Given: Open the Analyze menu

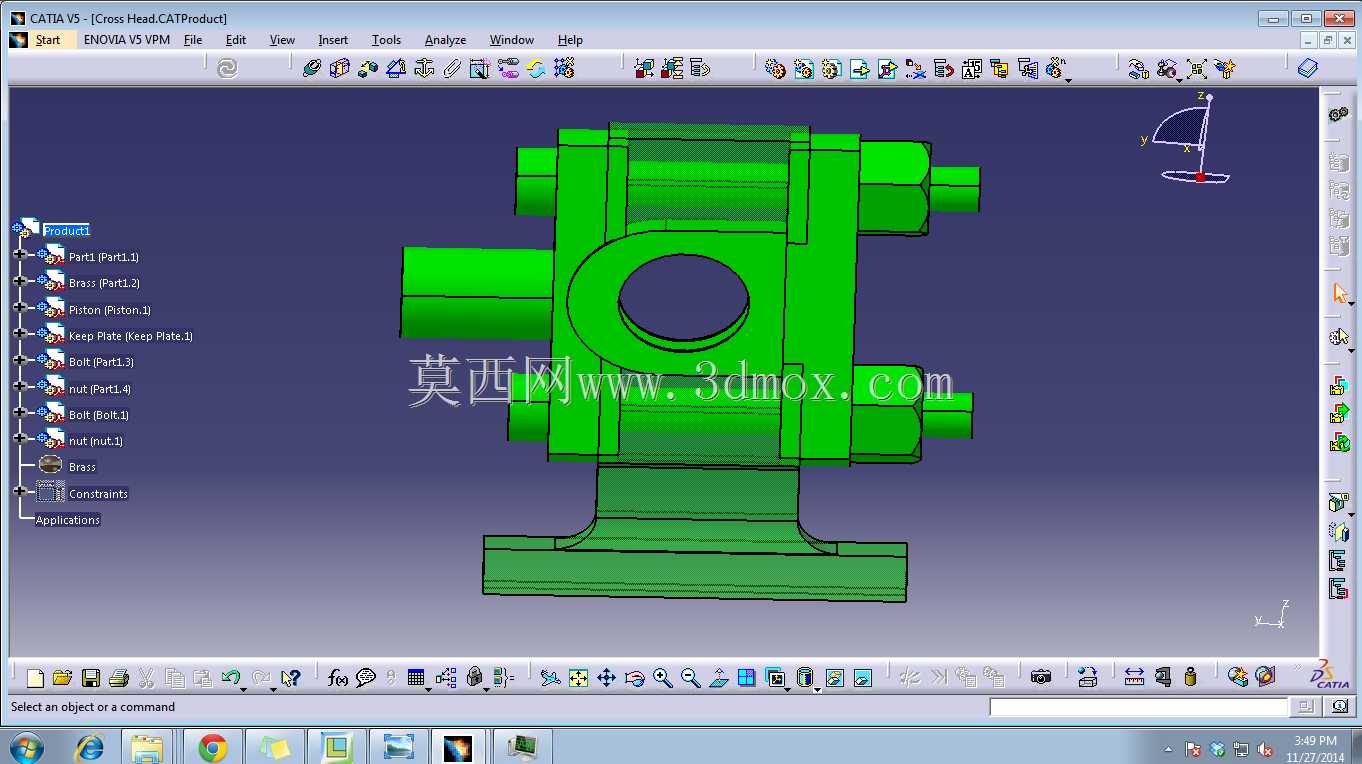Looking at the screenshot, I should pos(445,40).
